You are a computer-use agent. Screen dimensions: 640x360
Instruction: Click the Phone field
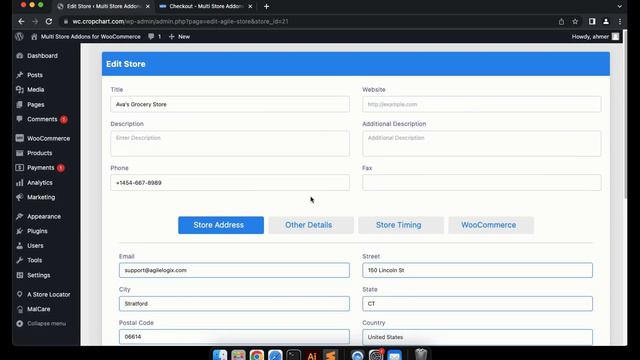[230, 182]
